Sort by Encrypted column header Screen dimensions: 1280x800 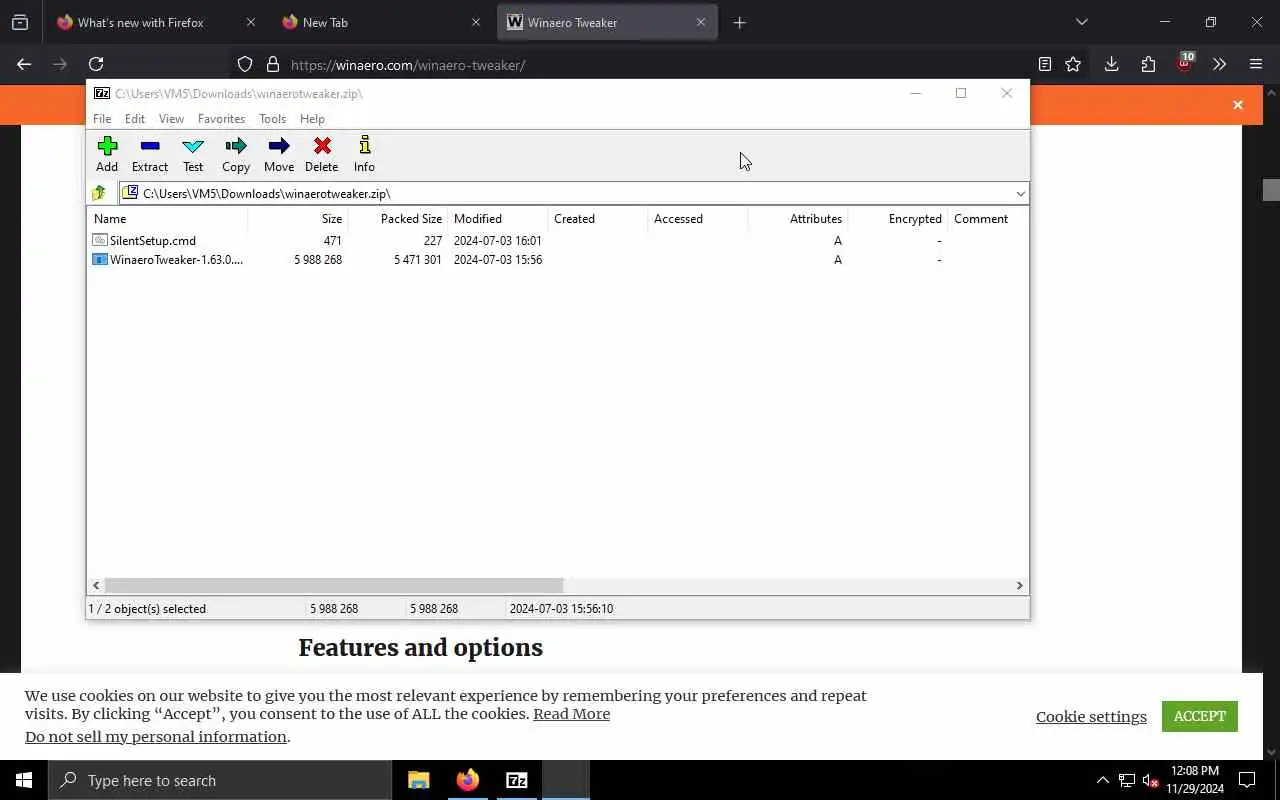click(897, 218)
